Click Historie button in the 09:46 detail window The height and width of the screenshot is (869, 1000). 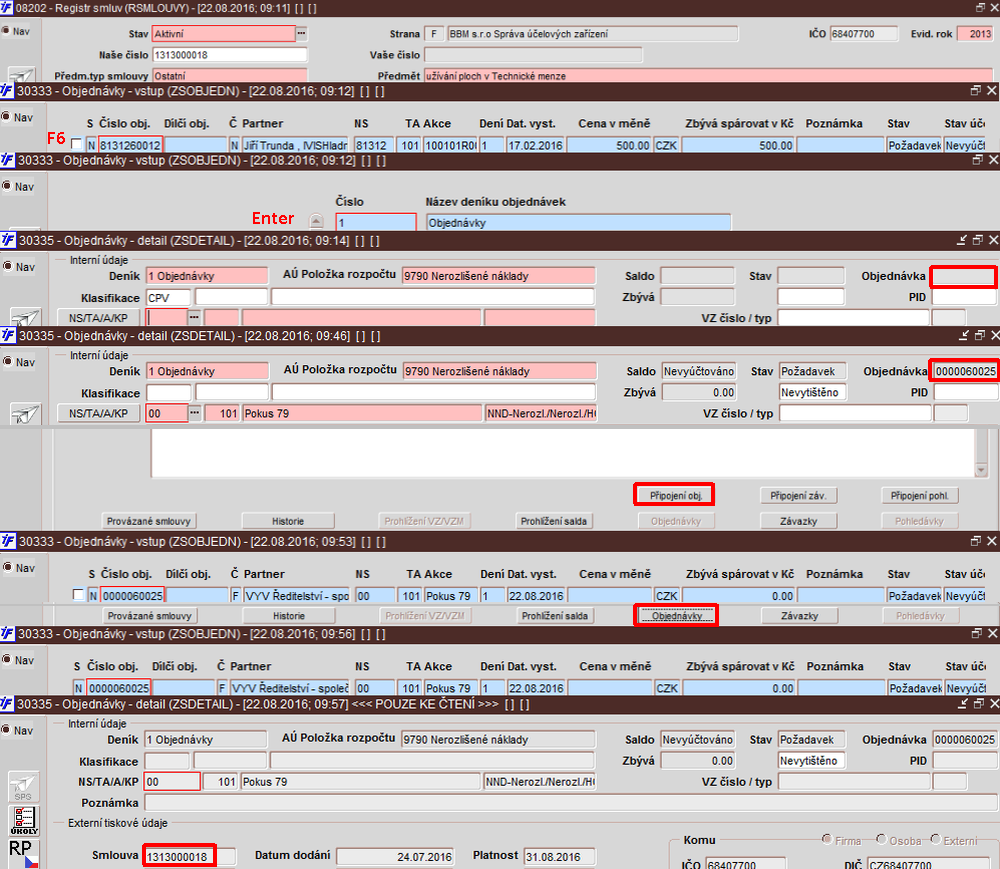288,521
